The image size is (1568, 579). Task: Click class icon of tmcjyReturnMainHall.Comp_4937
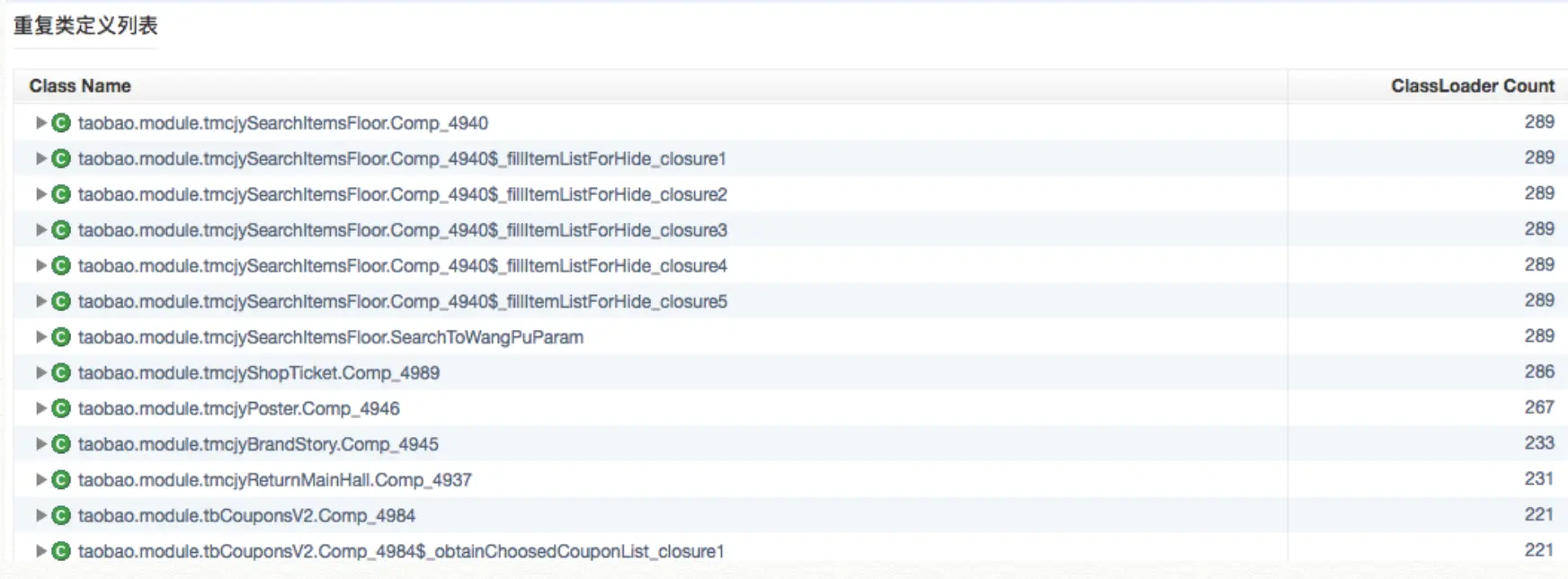[61, 480]
